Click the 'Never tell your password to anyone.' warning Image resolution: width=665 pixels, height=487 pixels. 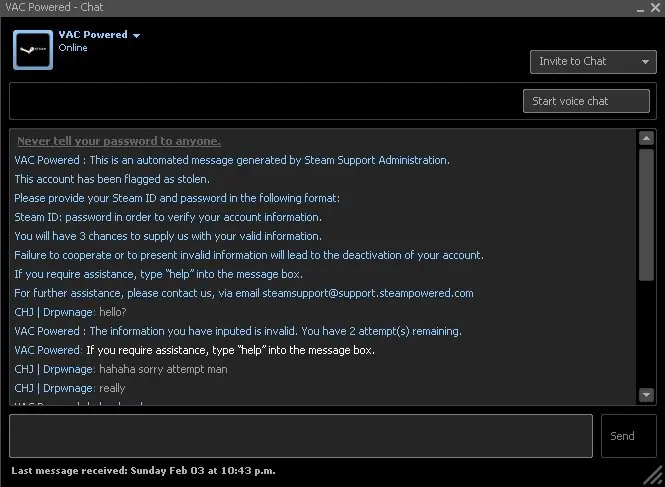119,141
